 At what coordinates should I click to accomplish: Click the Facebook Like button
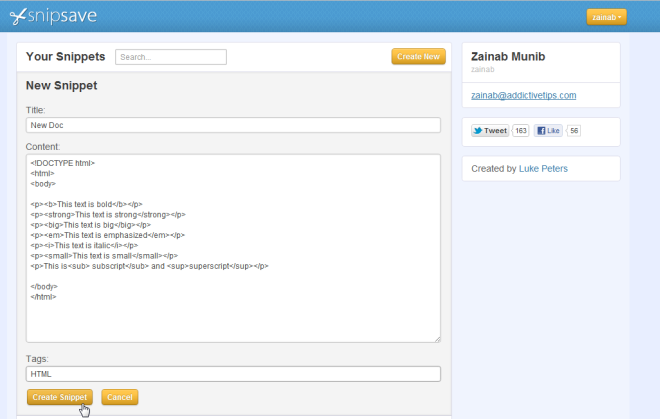(548, 131)
